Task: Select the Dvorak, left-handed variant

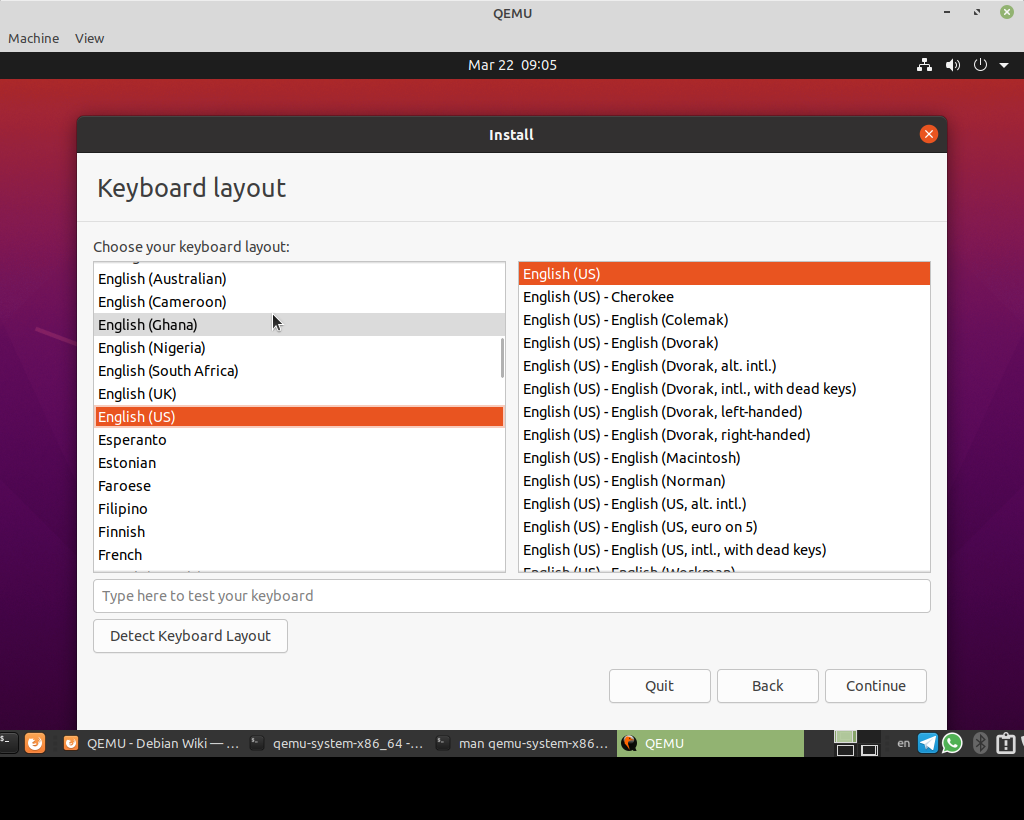Action: (x=724, y=412)
